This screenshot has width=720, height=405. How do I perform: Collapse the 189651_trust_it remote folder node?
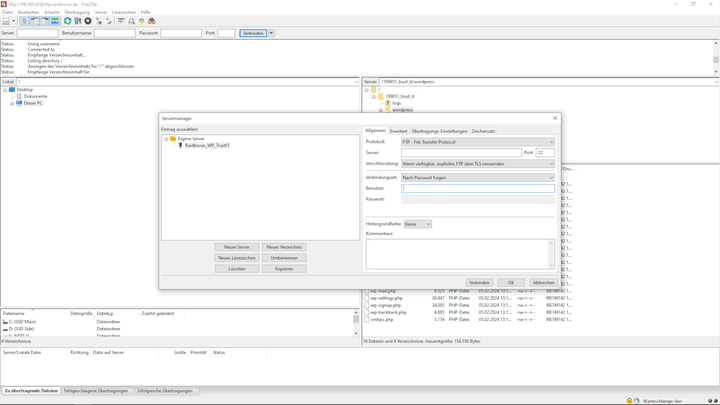coord(374,96)
